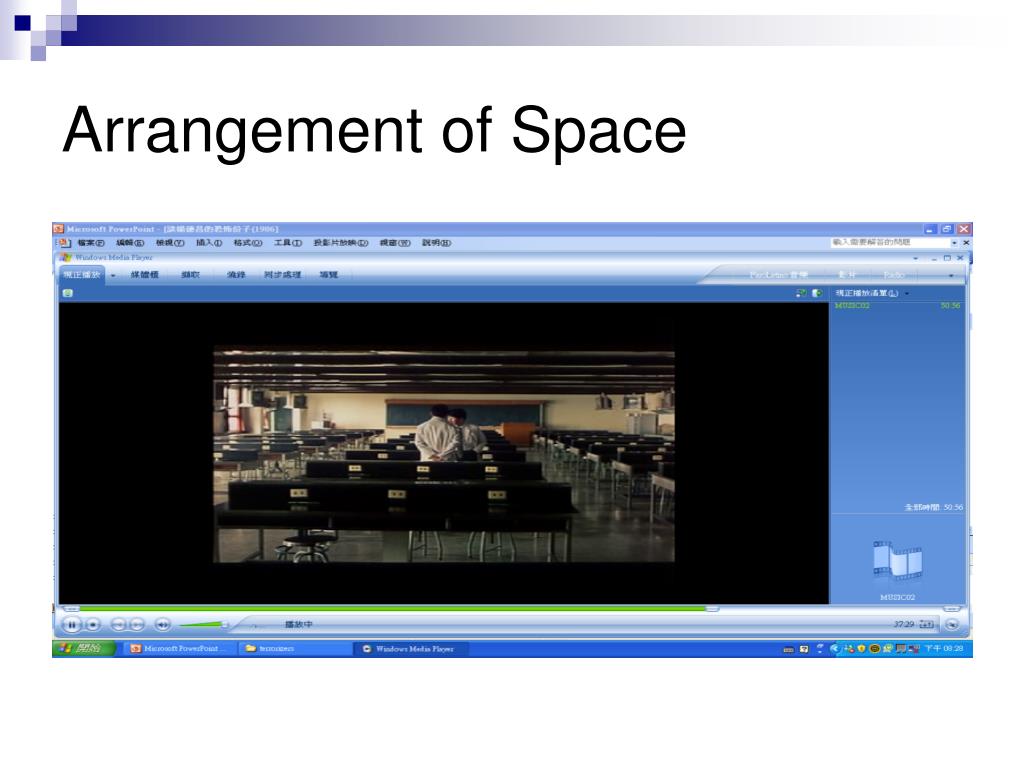
Task: Open the 檢視(V) menu in PowerPoint
Action: coord(170,243)
